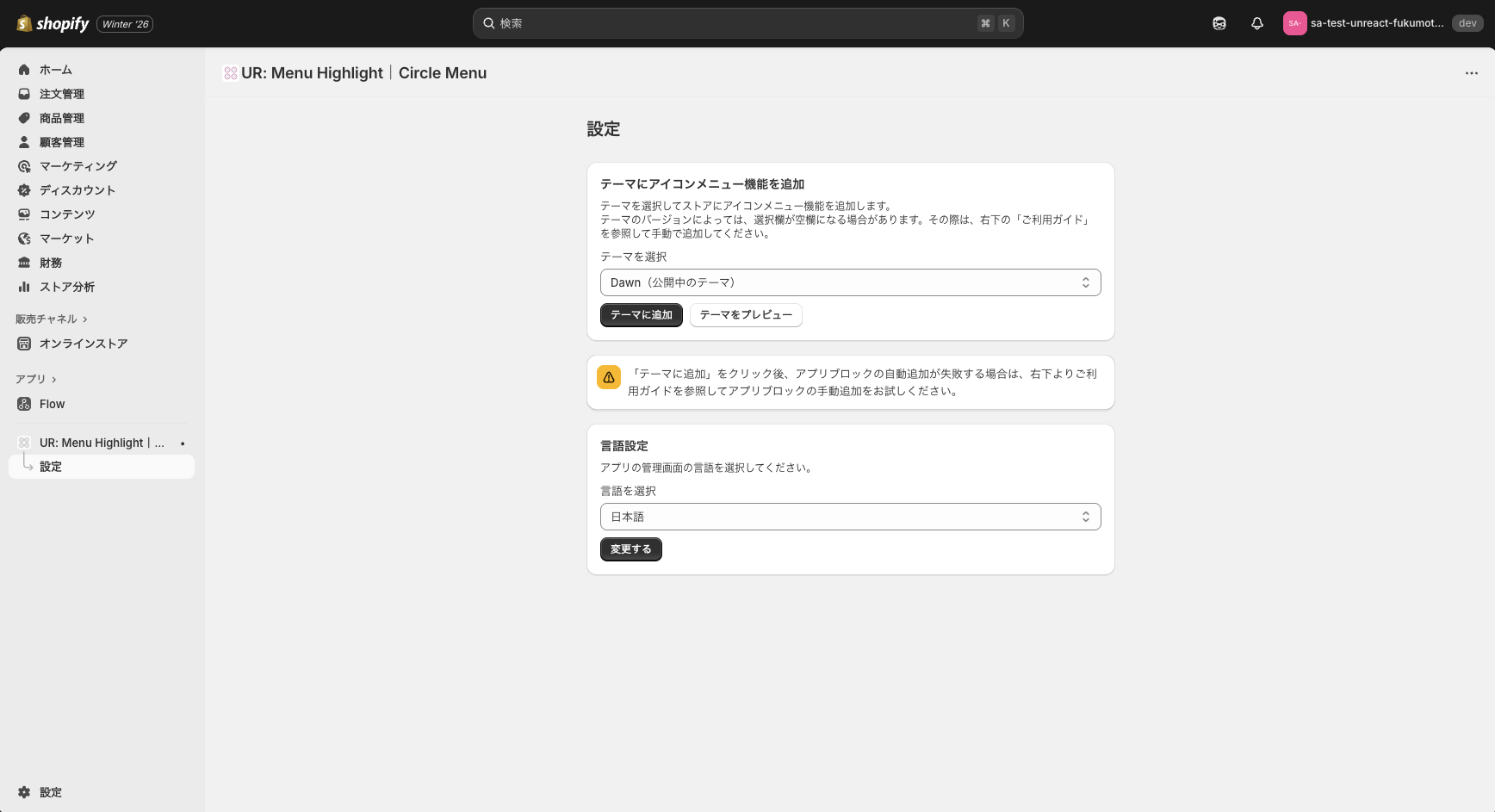The width and height of the screenshot is (1495, 812).
Task: Go to ホーム in the sidebar
Action: (x=55, y=70)
